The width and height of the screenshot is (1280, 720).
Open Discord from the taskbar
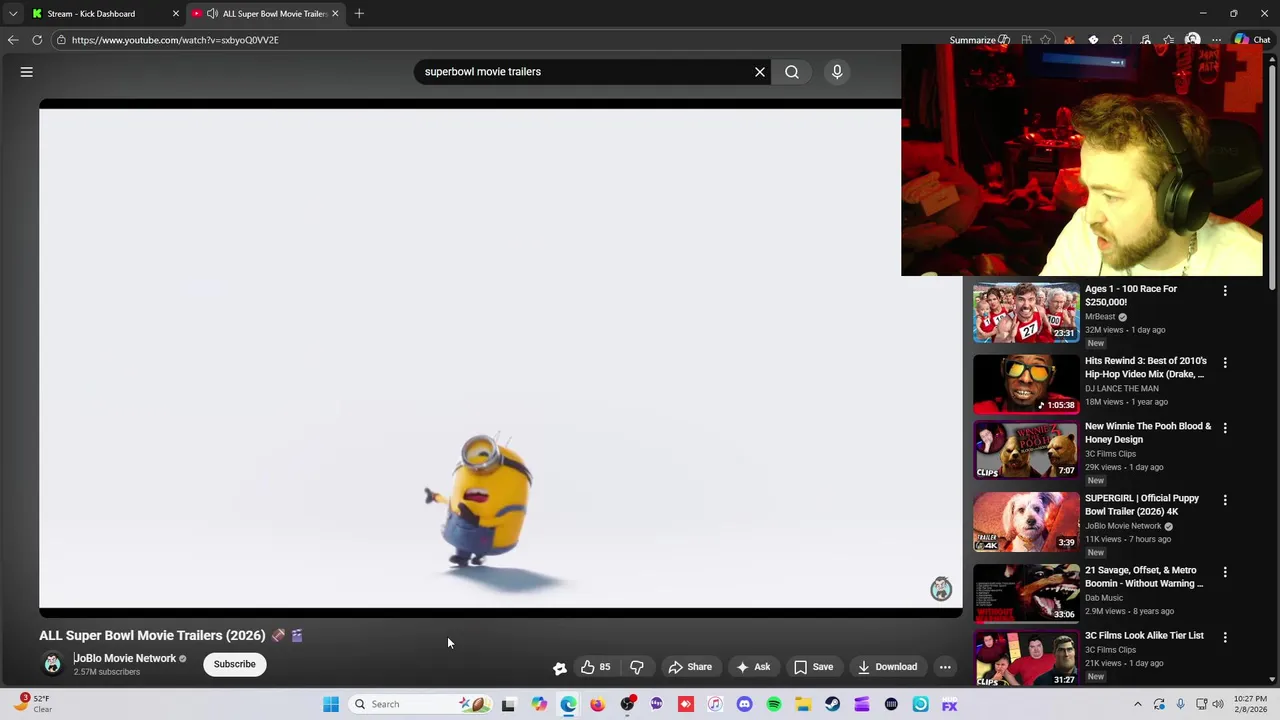click(x=744, y=704)
